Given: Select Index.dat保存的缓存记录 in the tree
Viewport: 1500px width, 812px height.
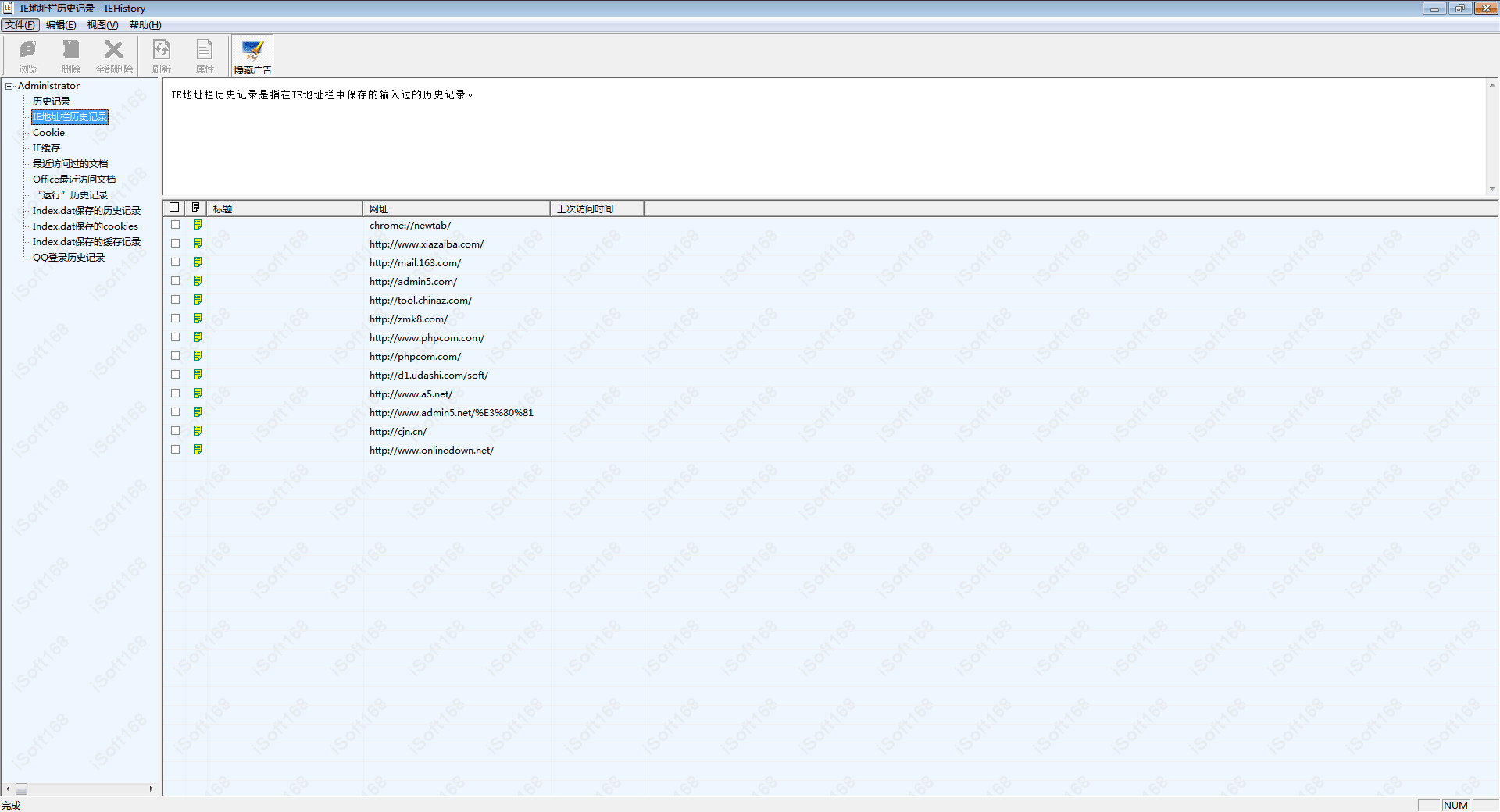Looking at the screenshot, I should 87,242.
